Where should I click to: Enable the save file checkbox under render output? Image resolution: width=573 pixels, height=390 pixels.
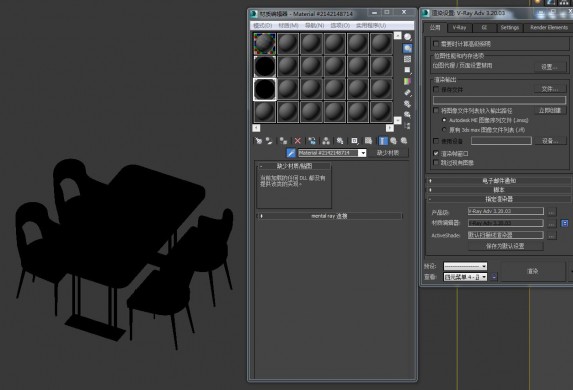[436, 89]
